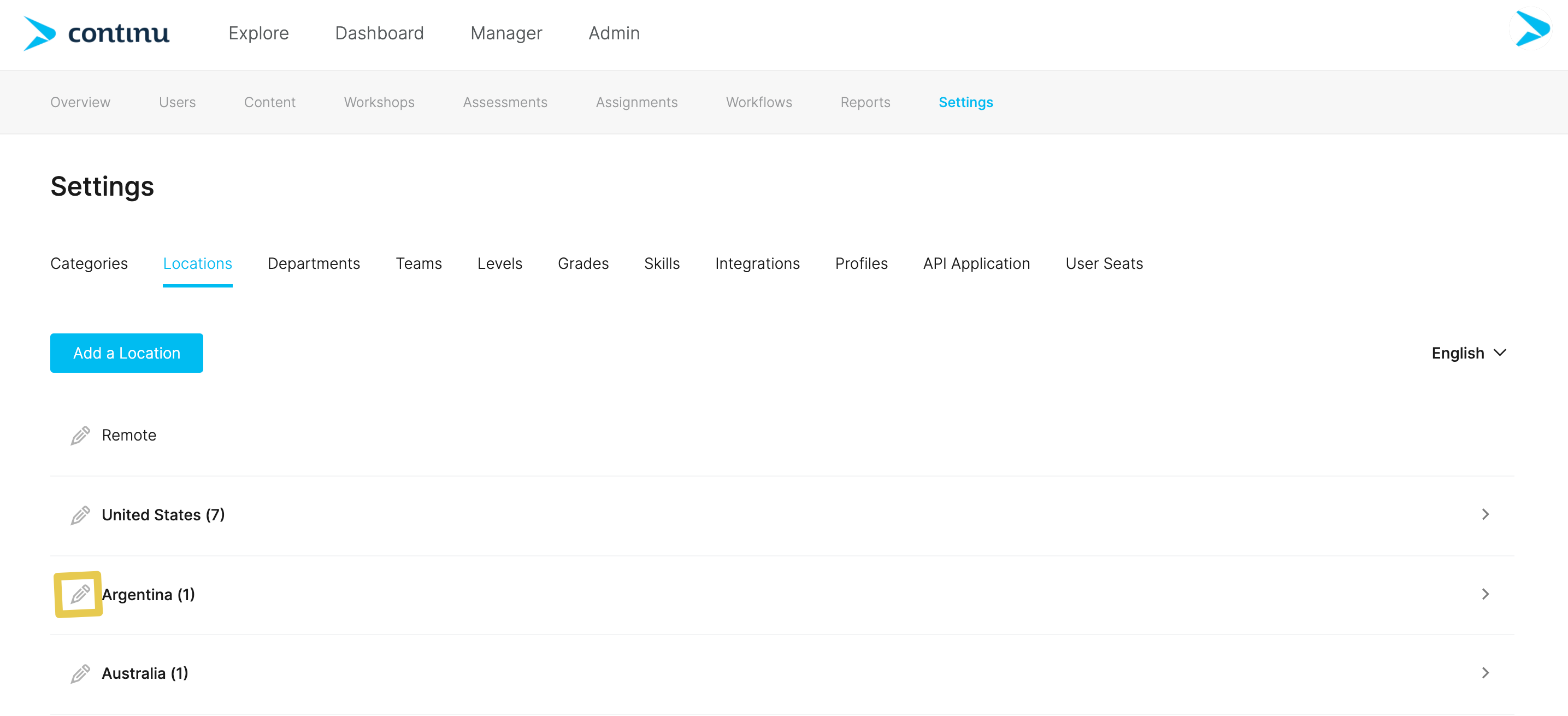Select the Settings admin tab

pos(966,102)
